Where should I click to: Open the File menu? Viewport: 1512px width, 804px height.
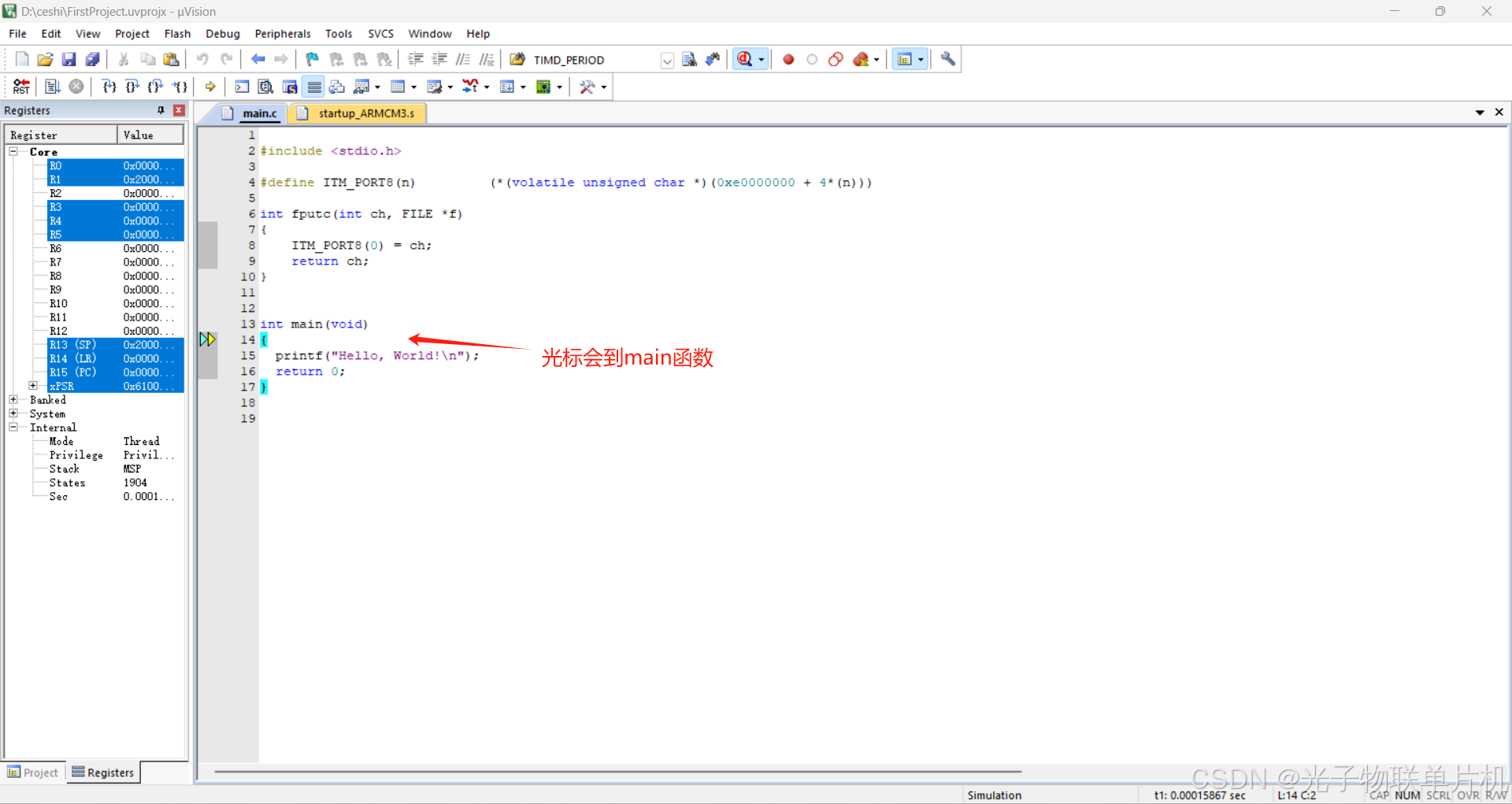pyautogui.click(x=17, y=34)
